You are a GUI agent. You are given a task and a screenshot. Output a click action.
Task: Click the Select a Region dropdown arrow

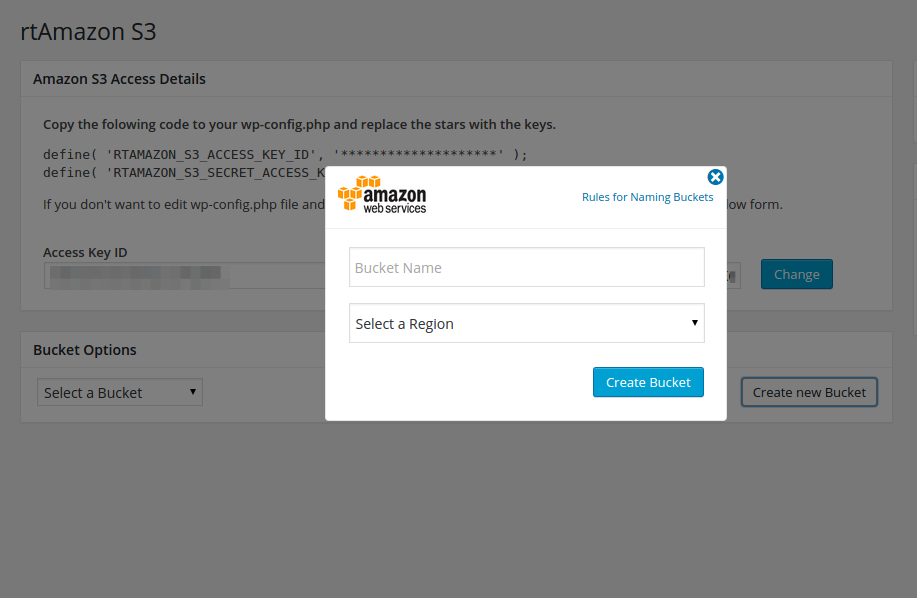[x=694, y=323]
